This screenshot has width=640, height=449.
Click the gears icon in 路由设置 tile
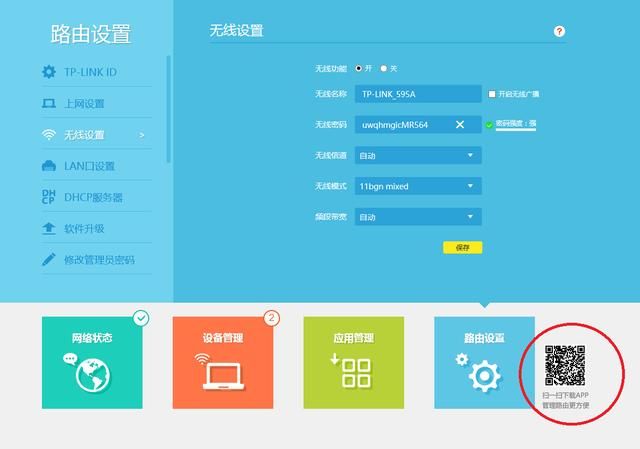(x=479, y=371)
